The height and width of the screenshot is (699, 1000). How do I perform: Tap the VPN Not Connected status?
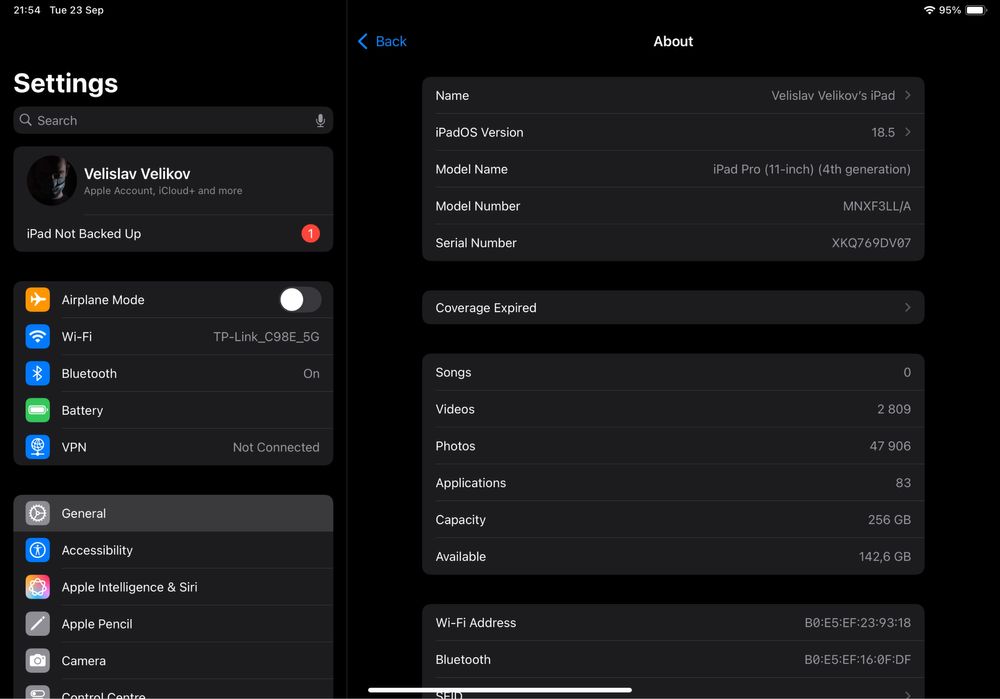click(x=276, y=447)
